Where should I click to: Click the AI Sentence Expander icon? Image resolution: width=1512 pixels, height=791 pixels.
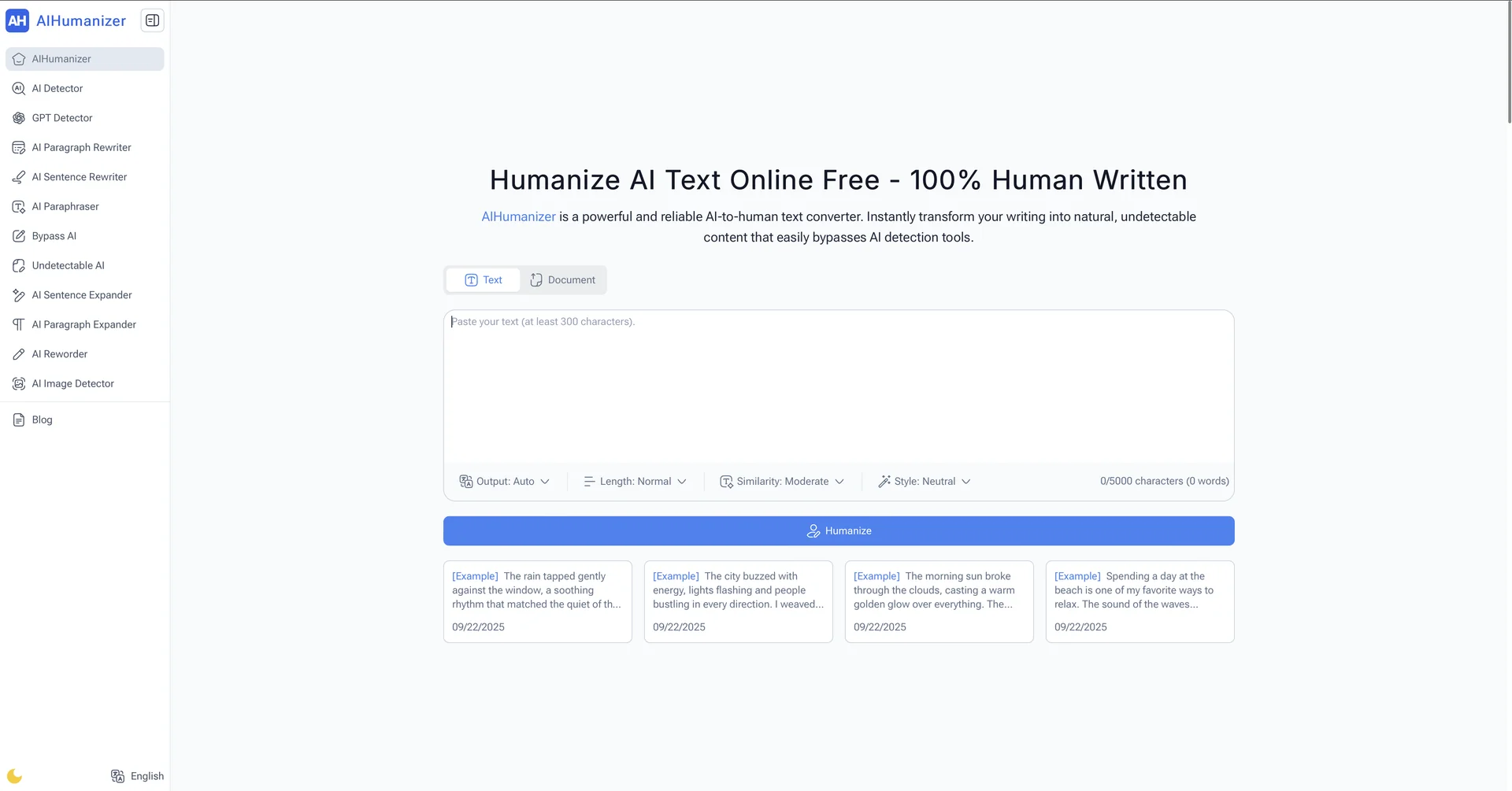(19, 295)
